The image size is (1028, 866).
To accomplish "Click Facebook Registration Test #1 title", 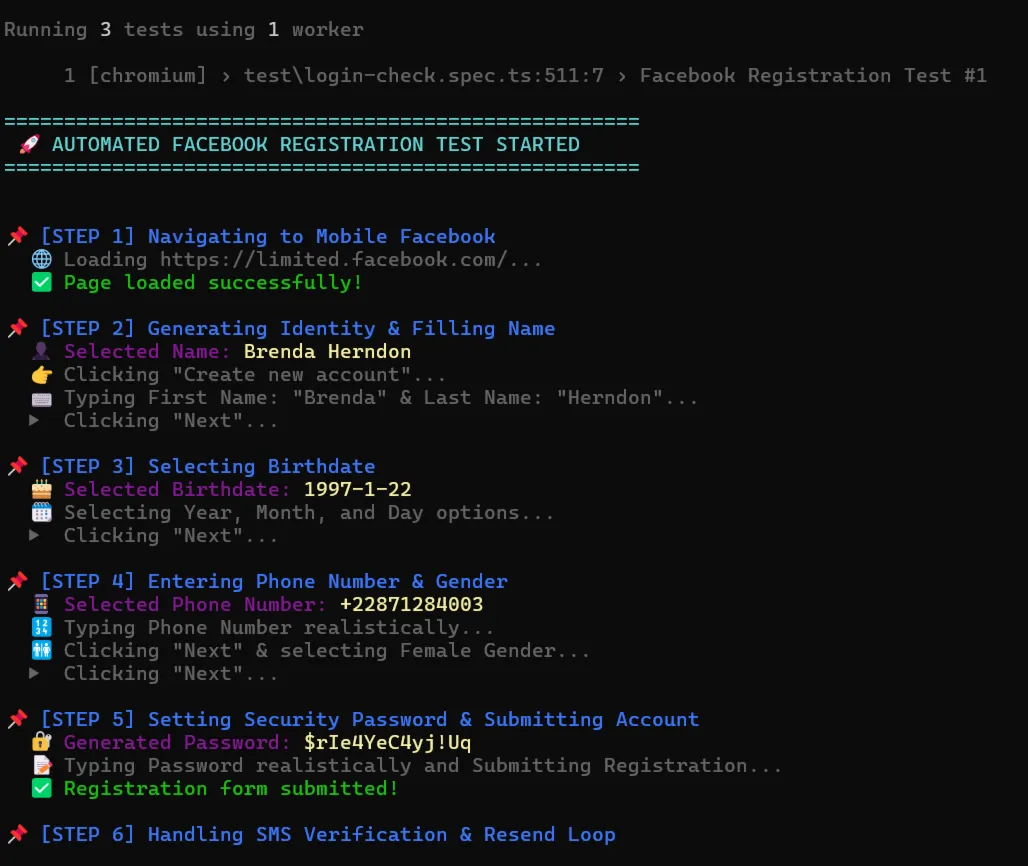I will tap(813, 75).
